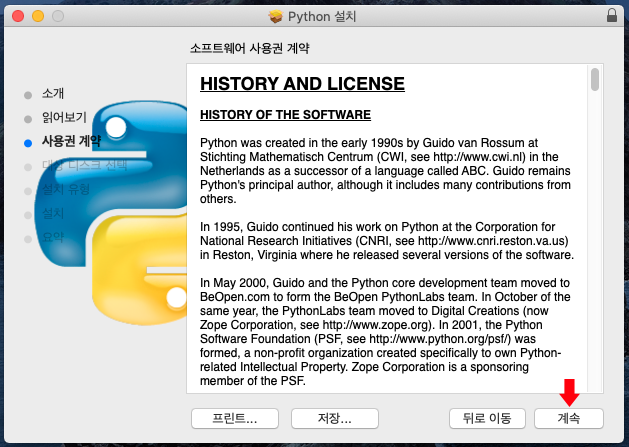Click the yellow minimize window button

click(x=38, y=16)
